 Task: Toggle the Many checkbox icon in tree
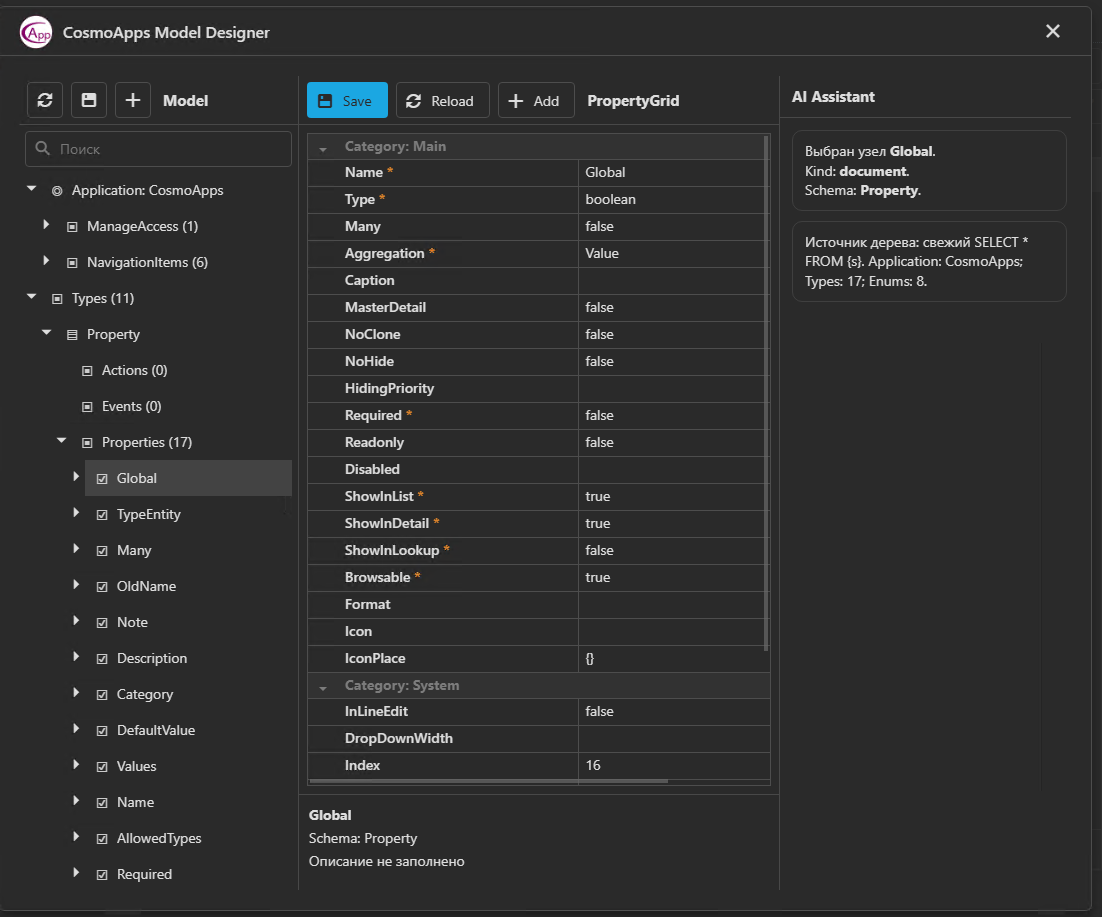click(x=102, y=551)
